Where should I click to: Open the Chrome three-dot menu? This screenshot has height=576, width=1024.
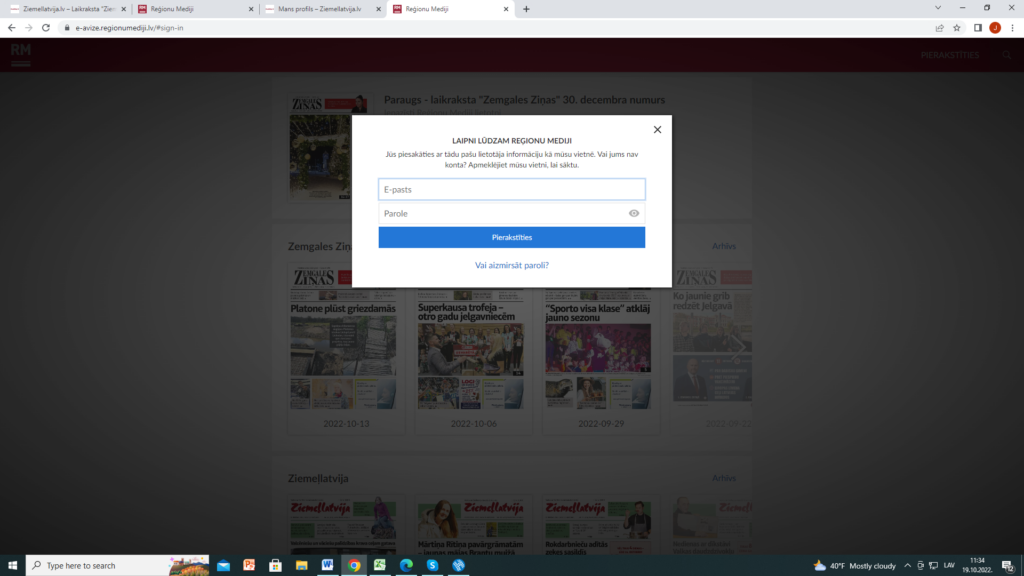(x=1012, y=28)
